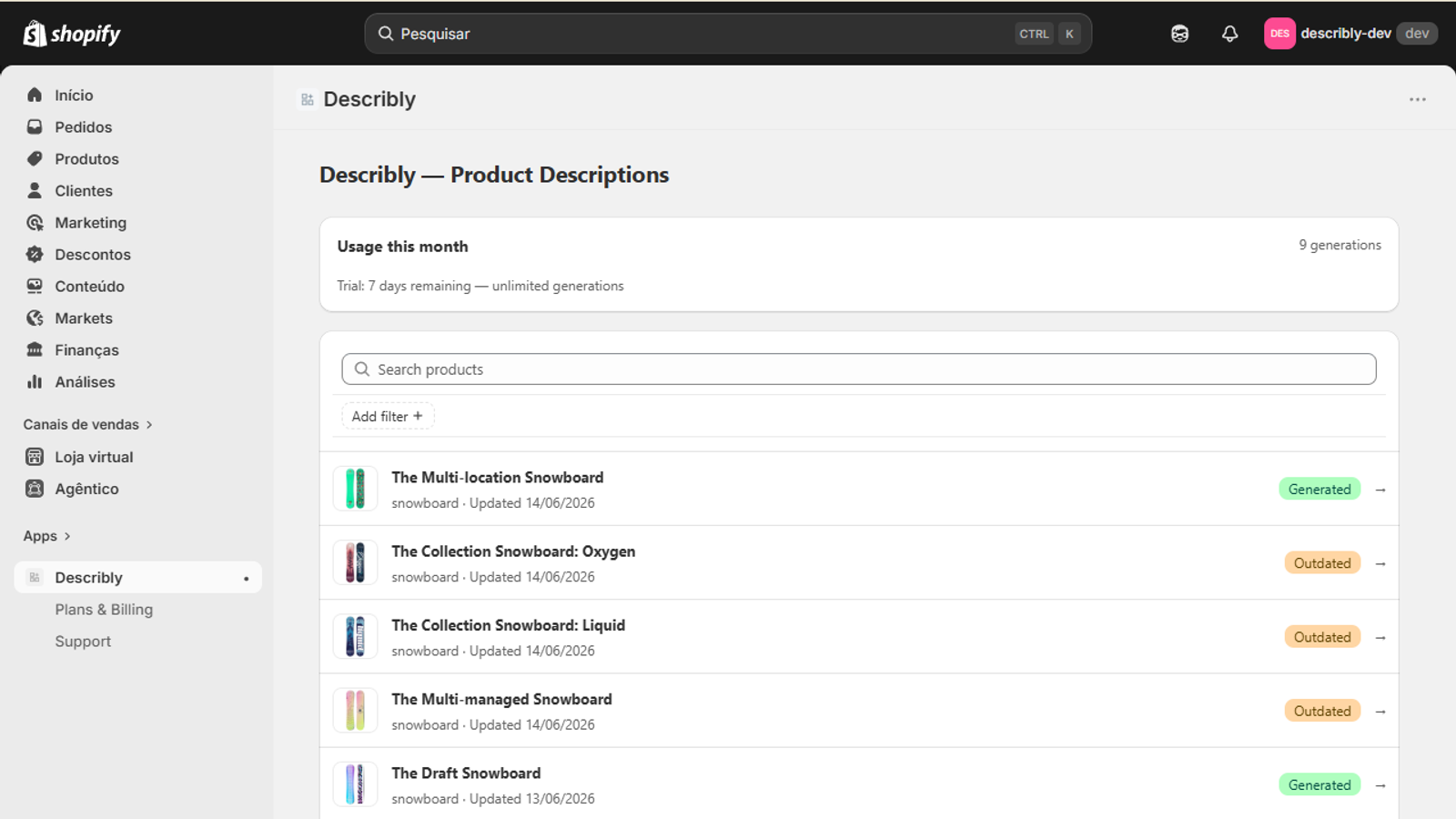1456x819 pixels.
Task: Click the Agêntico channel icon
Action: [35, 489]
